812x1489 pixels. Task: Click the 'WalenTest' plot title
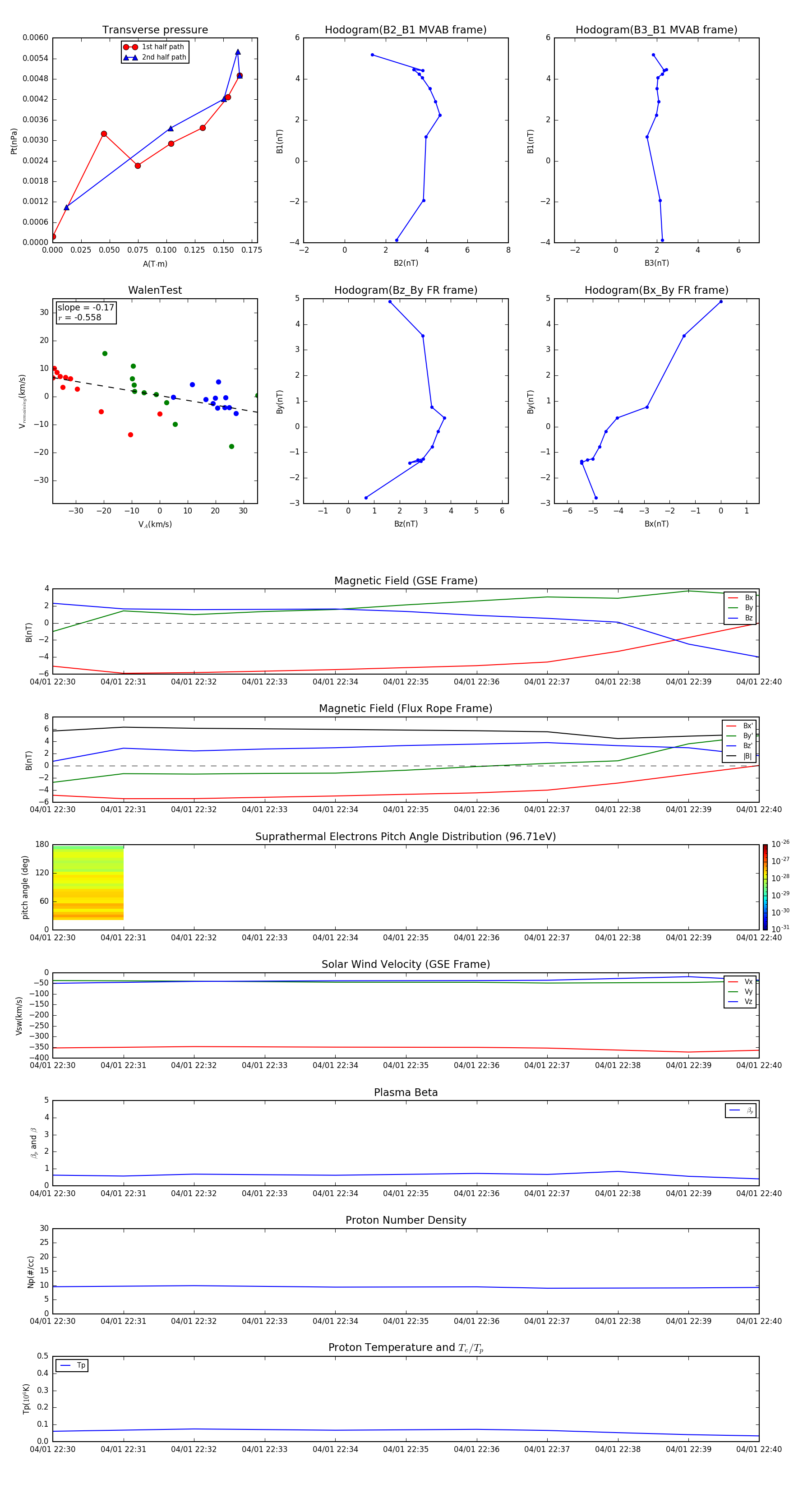(155, 290)
